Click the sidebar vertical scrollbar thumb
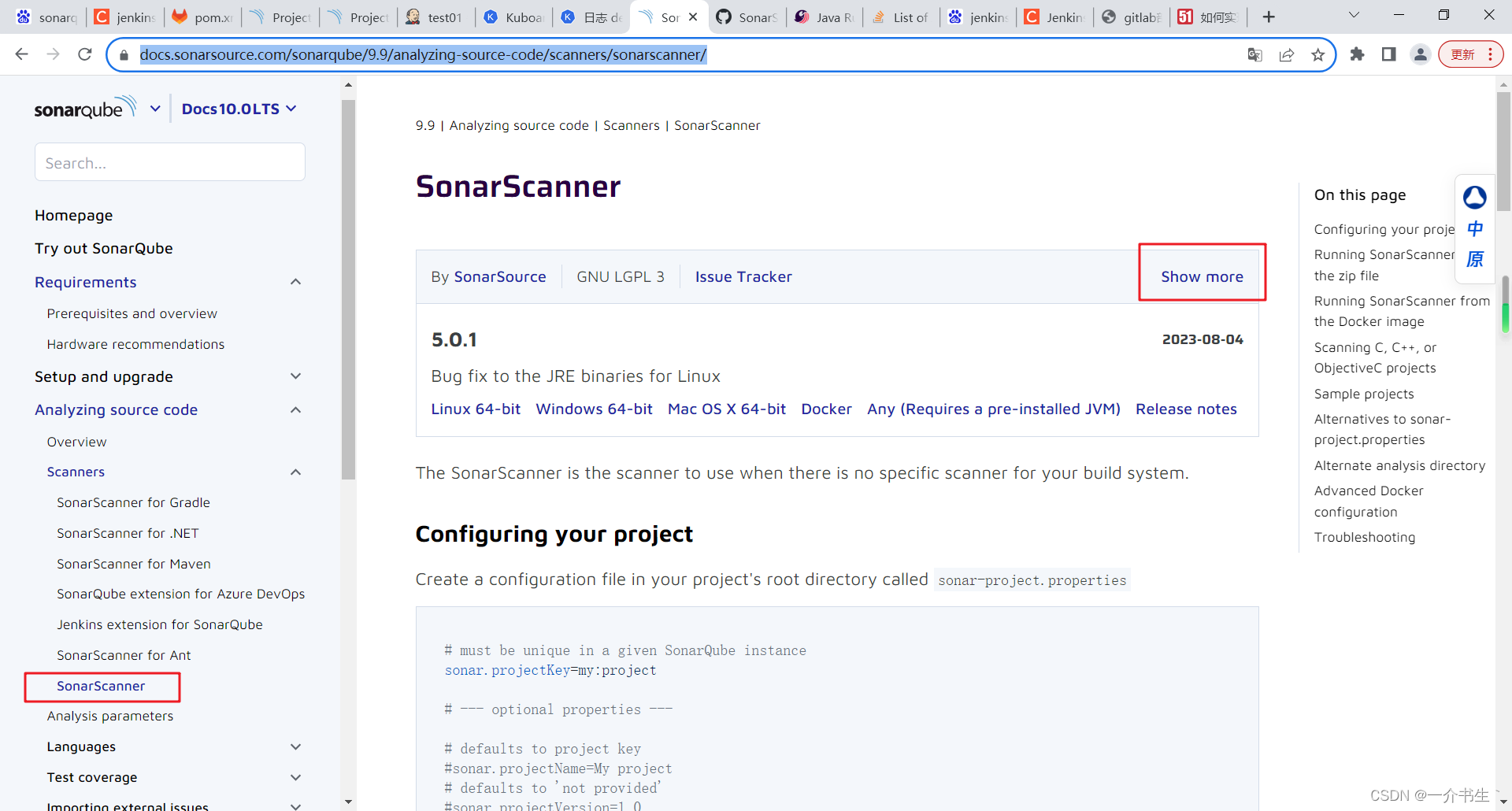 [348, 290]
